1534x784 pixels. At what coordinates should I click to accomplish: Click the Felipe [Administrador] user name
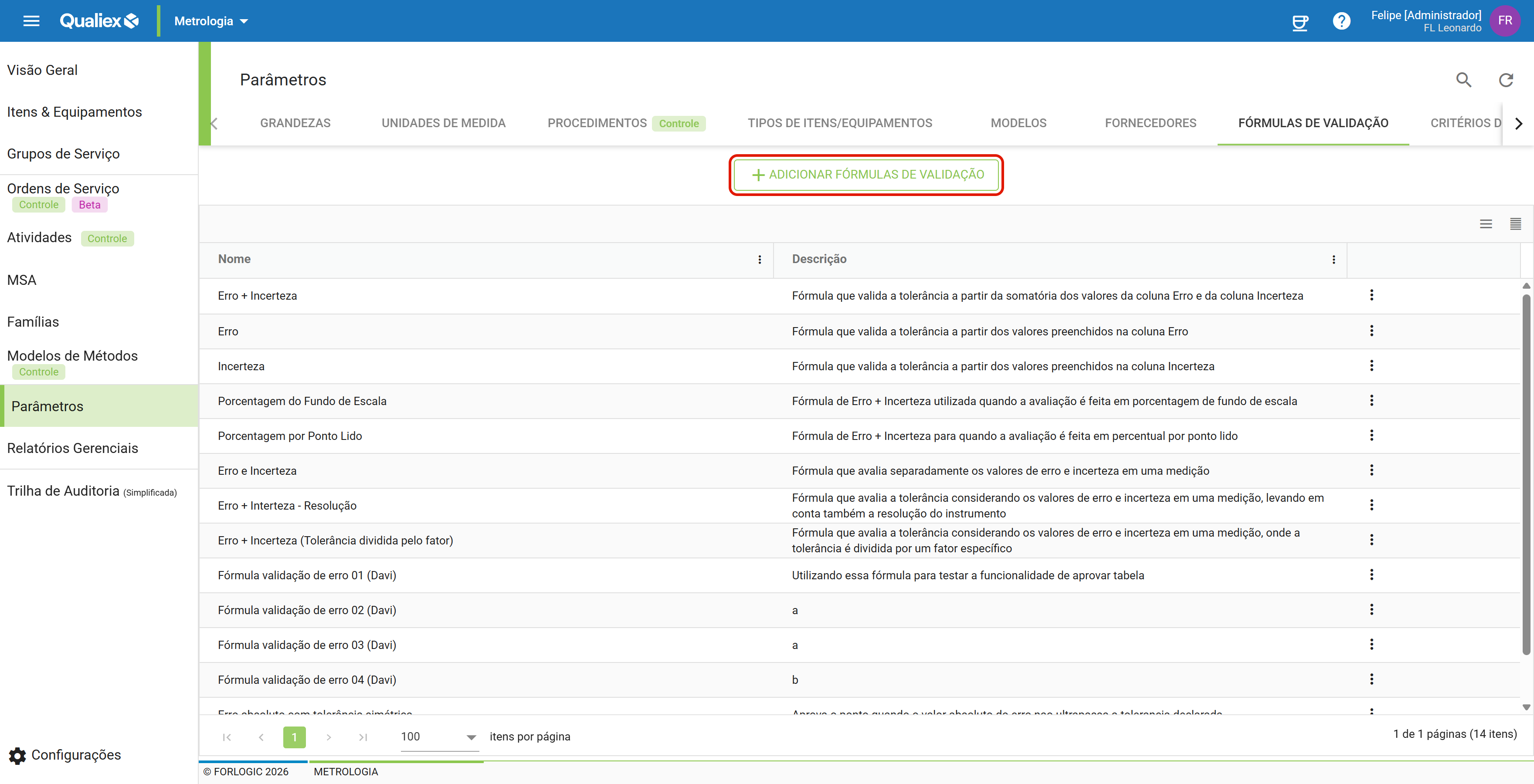1425,15
